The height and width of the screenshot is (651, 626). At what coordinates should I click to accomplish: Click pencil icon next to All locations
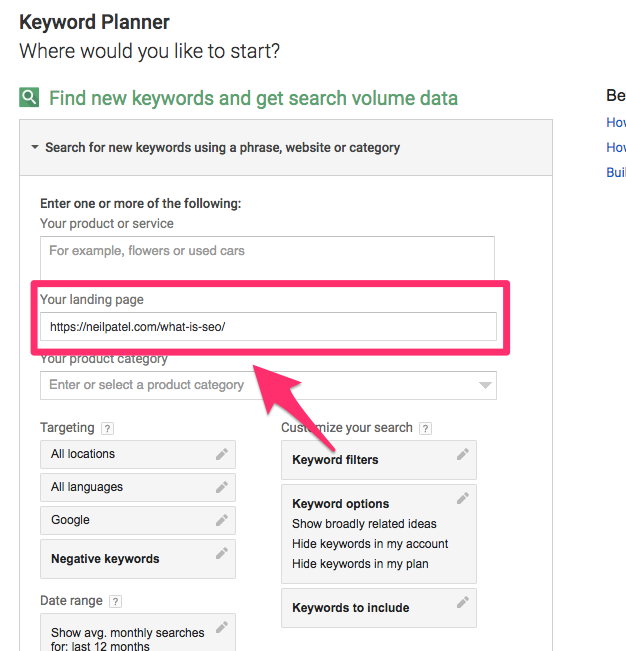point(222,454)
